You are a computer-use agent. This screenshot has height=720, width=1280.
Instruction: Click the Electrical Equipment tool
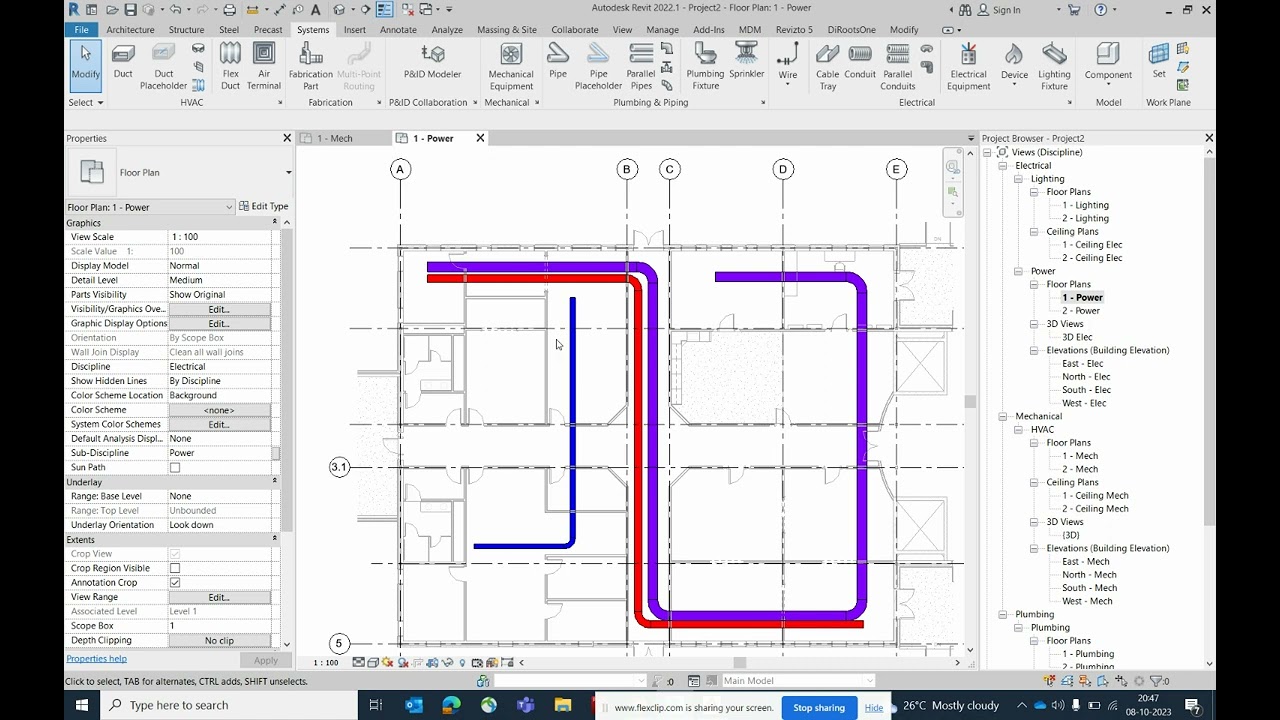click(968, 67)
